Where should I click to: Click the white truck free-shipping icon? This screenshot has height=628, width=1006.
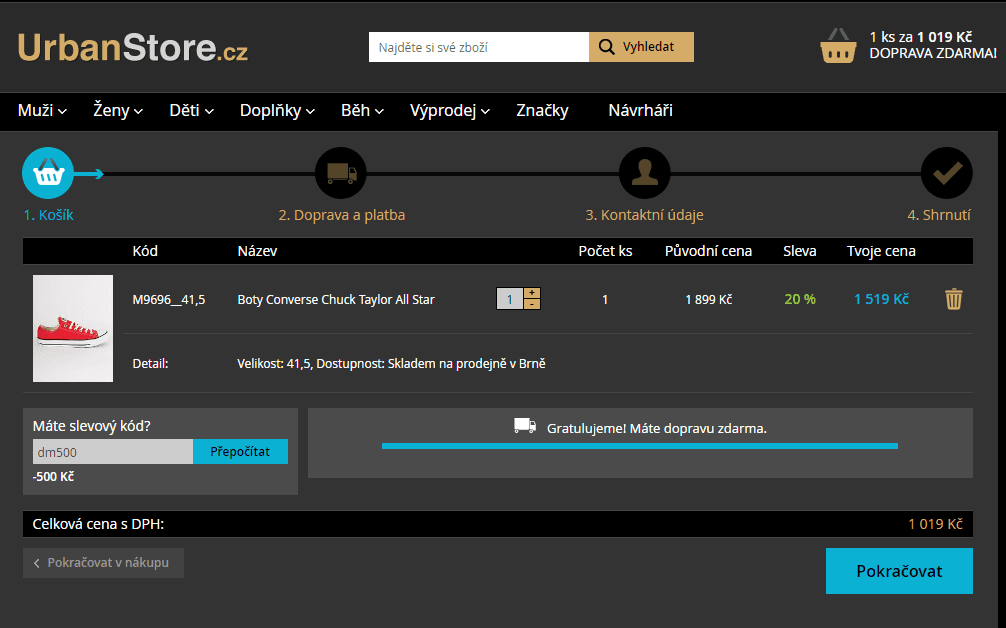[x=525, y=426]
